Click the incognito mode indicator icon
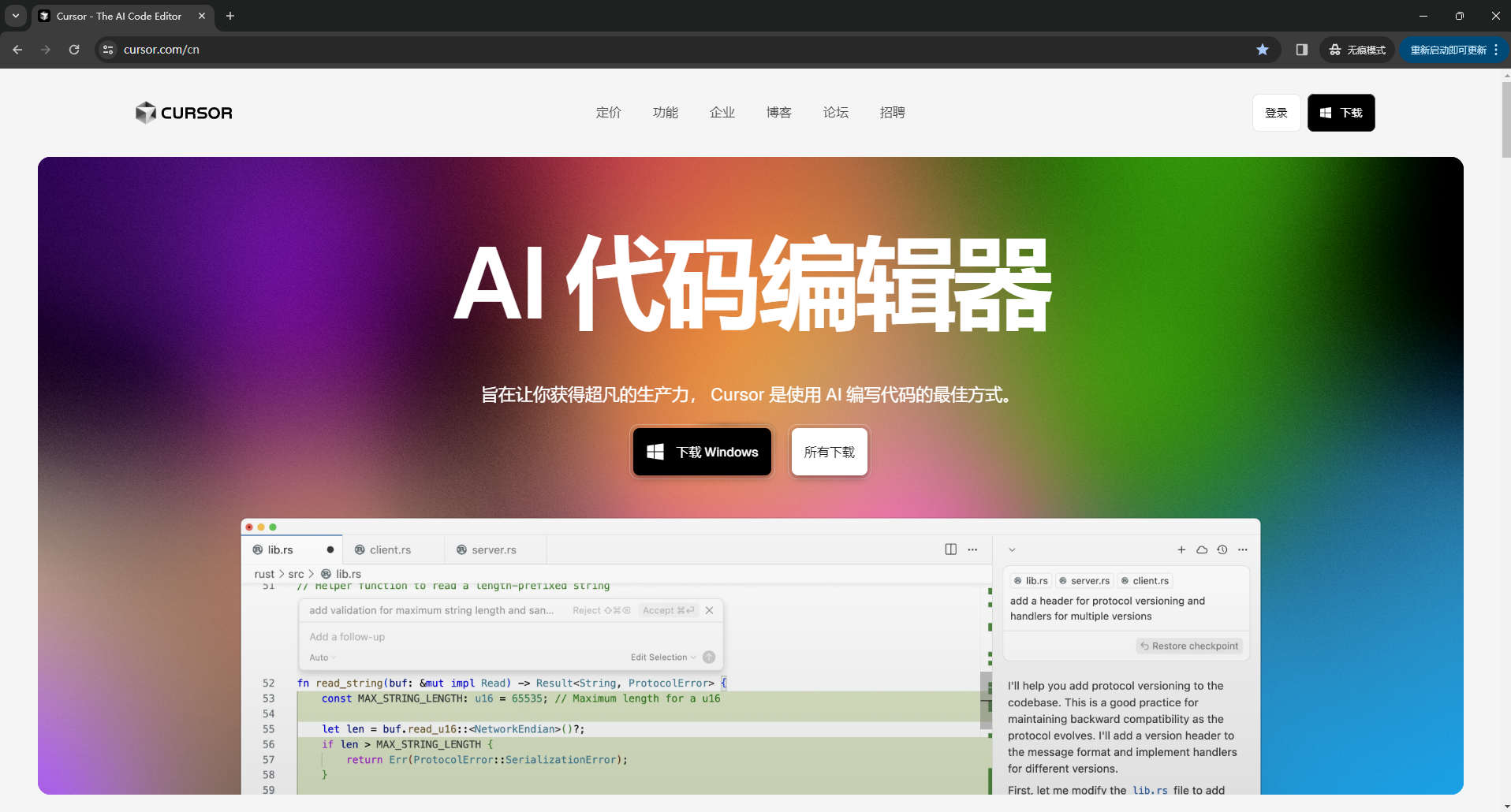The height and width of the screenshot is (812, 1511). tap(1334, 50)
